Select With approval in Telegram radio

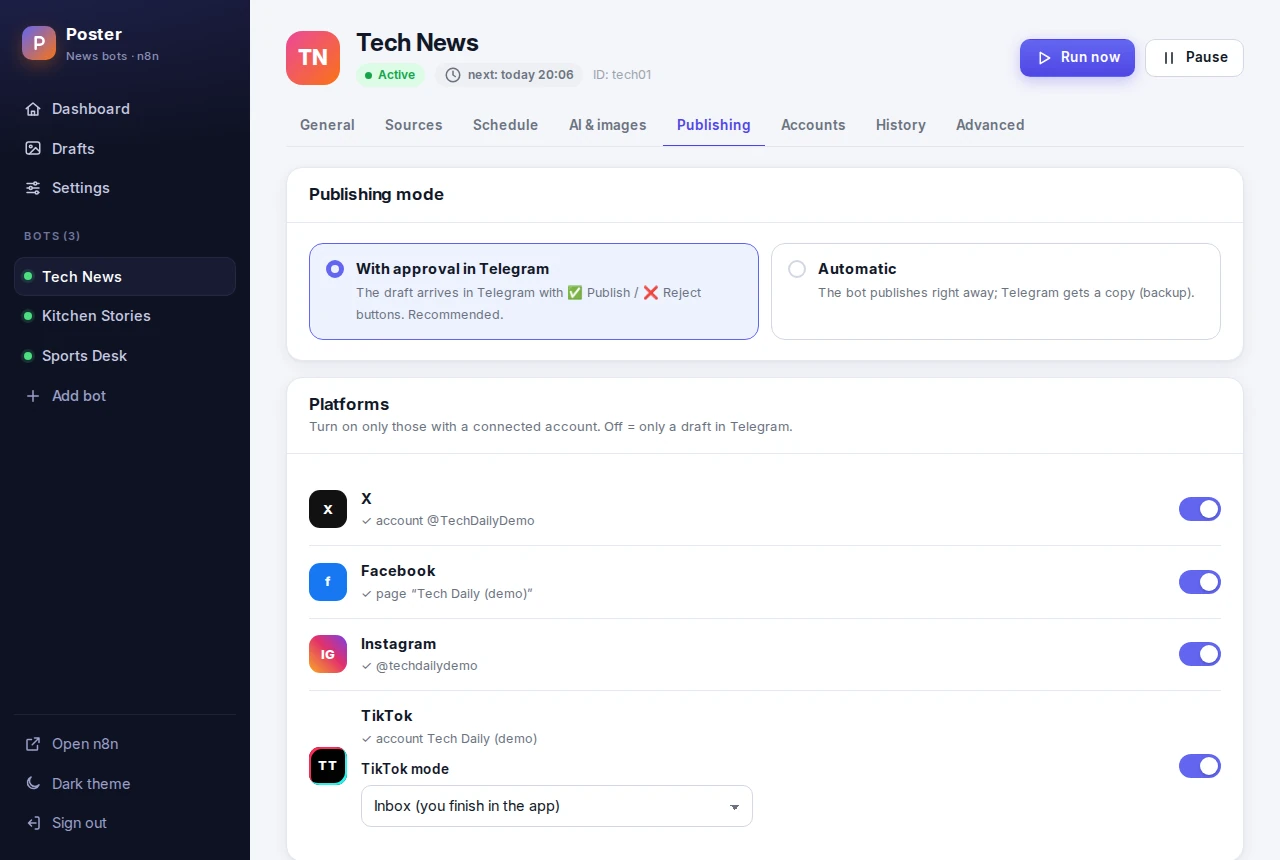coord(335,269)
